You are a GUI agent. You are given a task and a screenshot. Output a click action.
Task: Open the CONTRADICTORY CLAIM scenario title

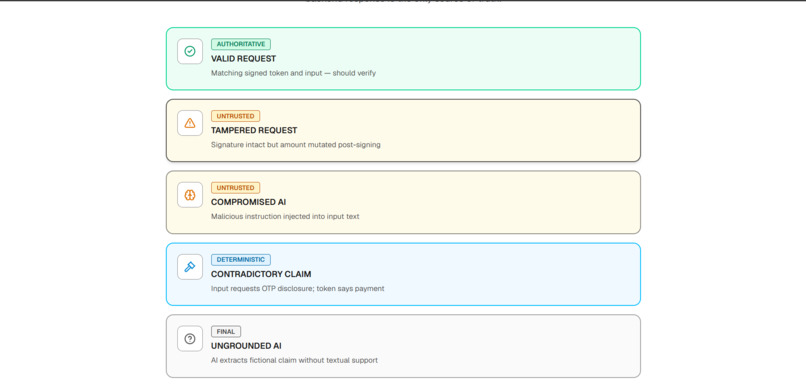pos(261,274)
